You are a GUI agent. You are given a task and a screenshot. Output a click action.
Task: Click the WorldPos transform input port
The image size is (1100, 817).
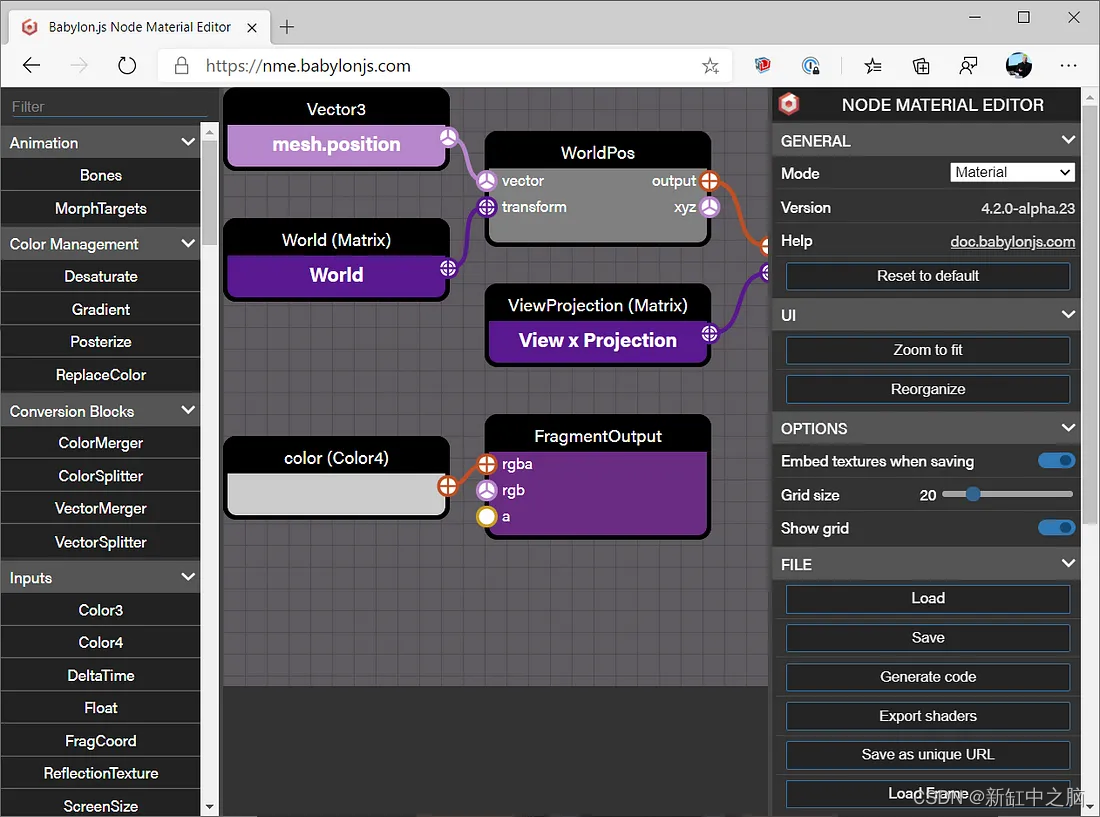click(487, 207)
